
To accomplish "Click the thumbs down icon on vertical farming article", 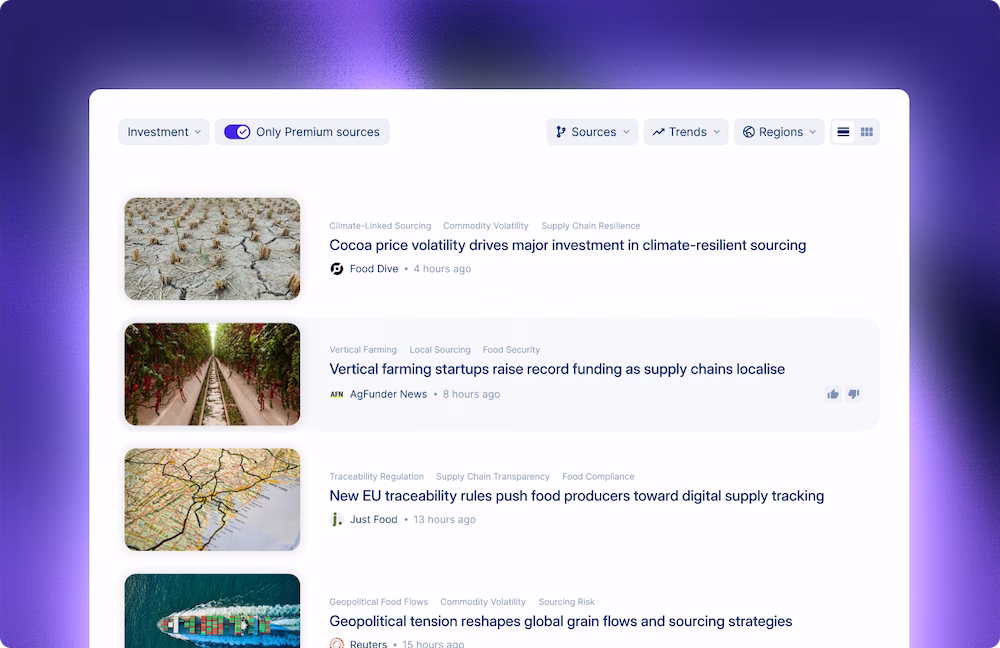I will (853, 394).
